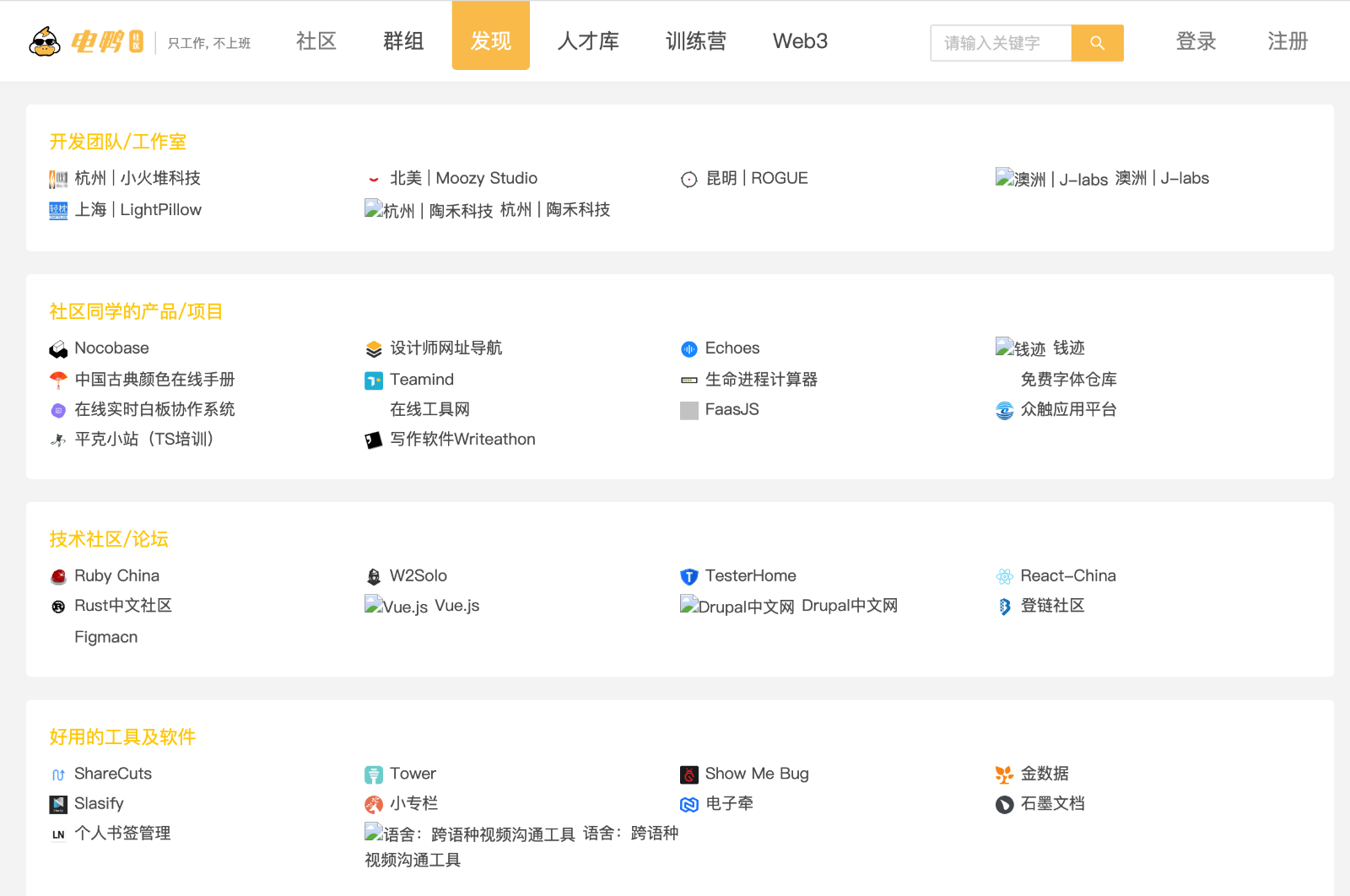
Task: Open the 昆明 | ROGUE link
Action: click(757, 178)
